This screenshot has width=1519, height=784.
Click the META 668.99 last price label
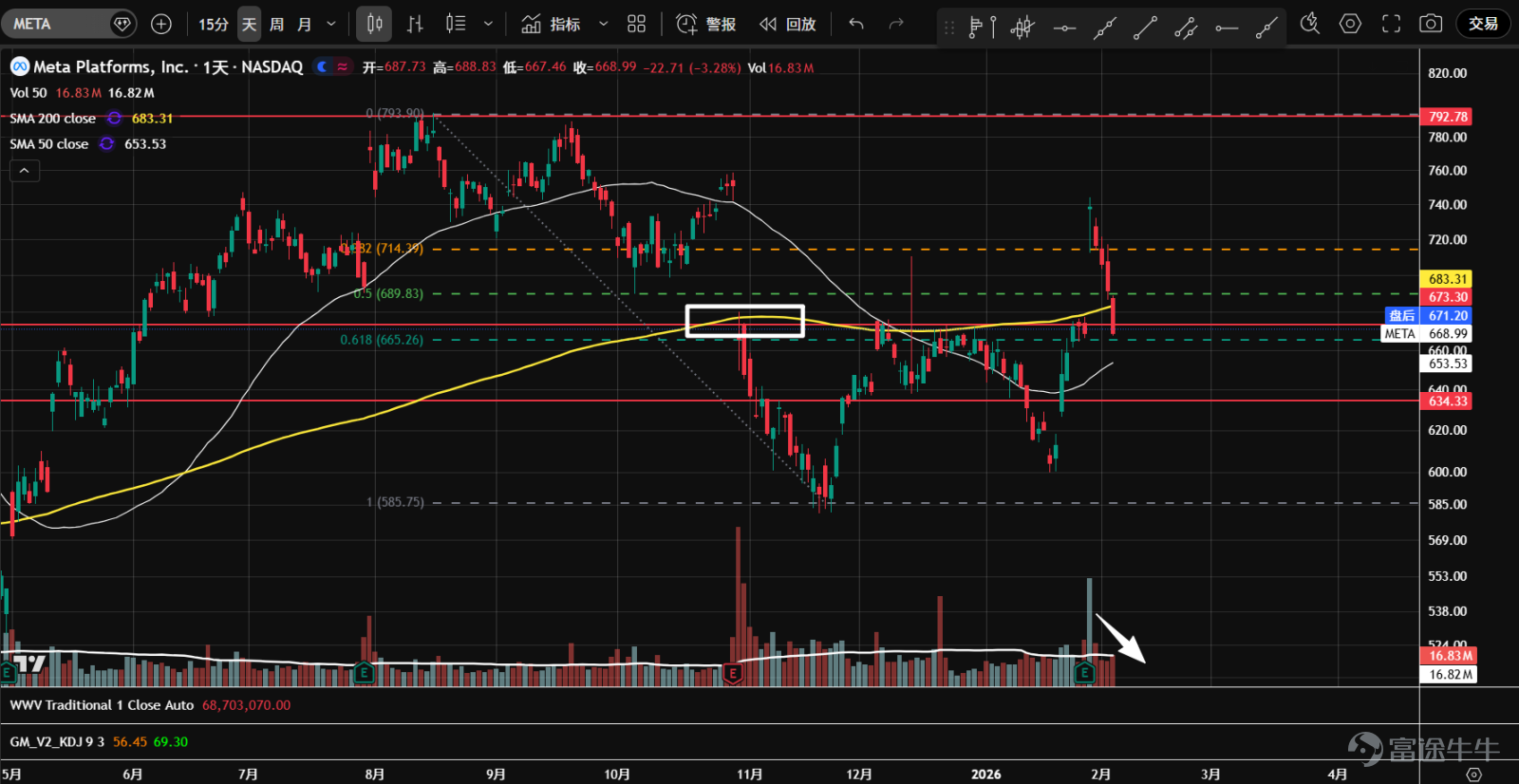pos(1426,333)
